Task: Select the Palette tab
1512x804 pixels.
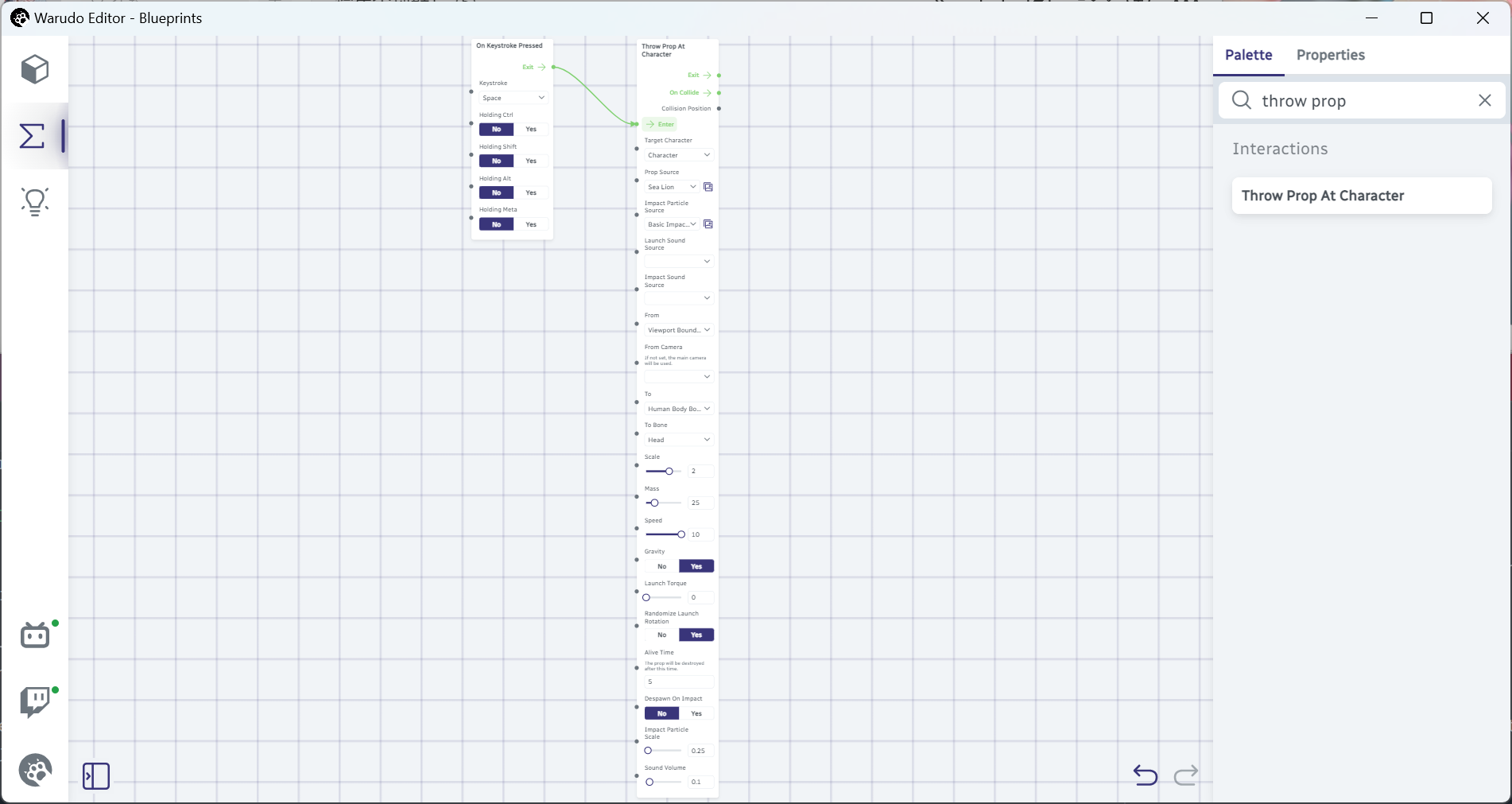Action: click(x=1248, y=55)
